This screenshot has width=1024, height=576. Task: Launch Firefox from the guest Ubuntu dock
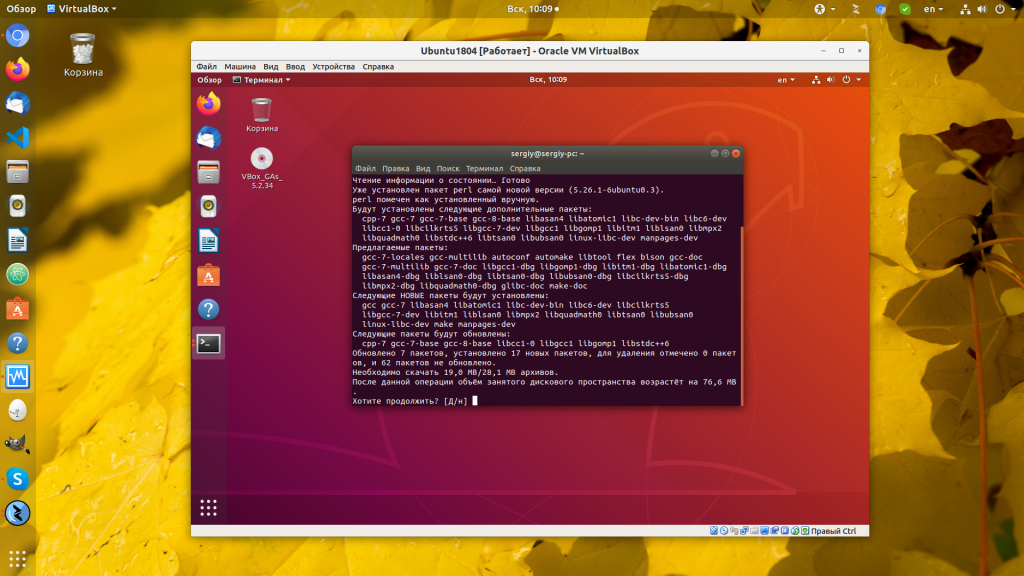click(x=208, y=104)
